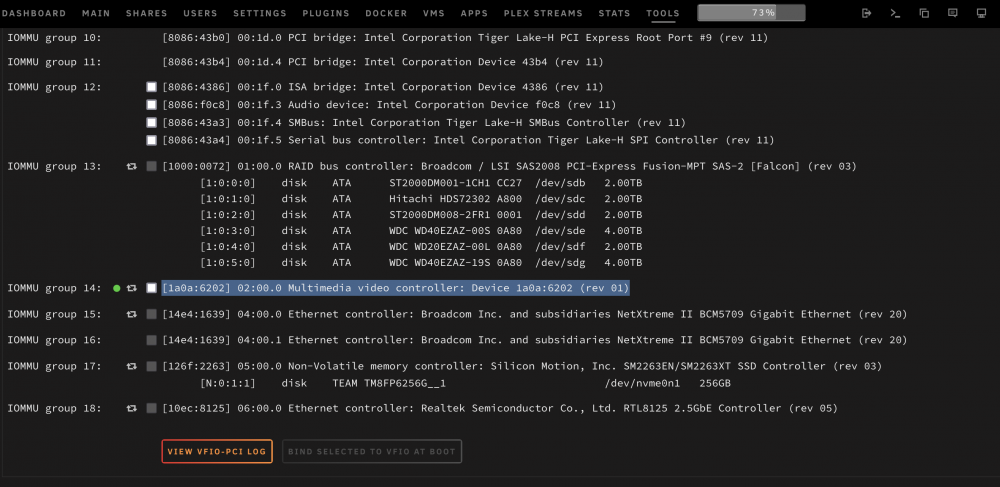
Task: Open the Settings tab
Action: (260, 13)
